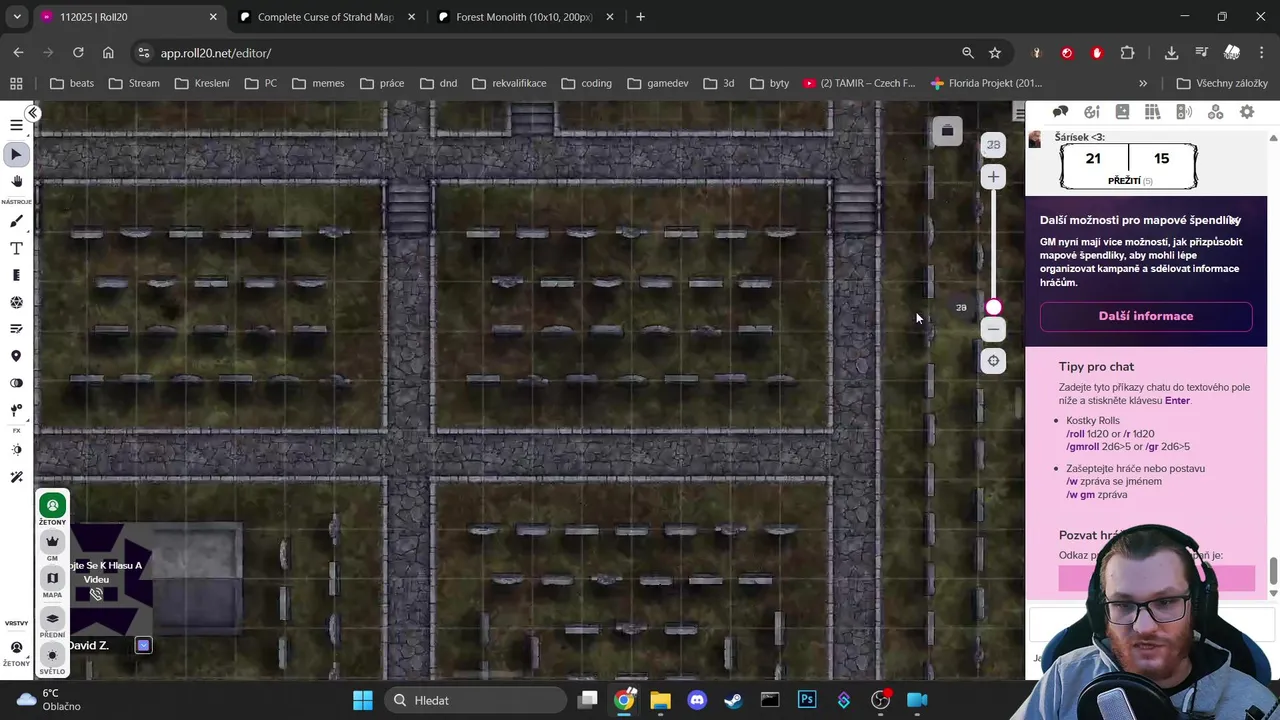The height and width of the screenshot is (720, 1280).
Task: Open the Fog of War reveal tool
Action: click(x=16, y=383)
